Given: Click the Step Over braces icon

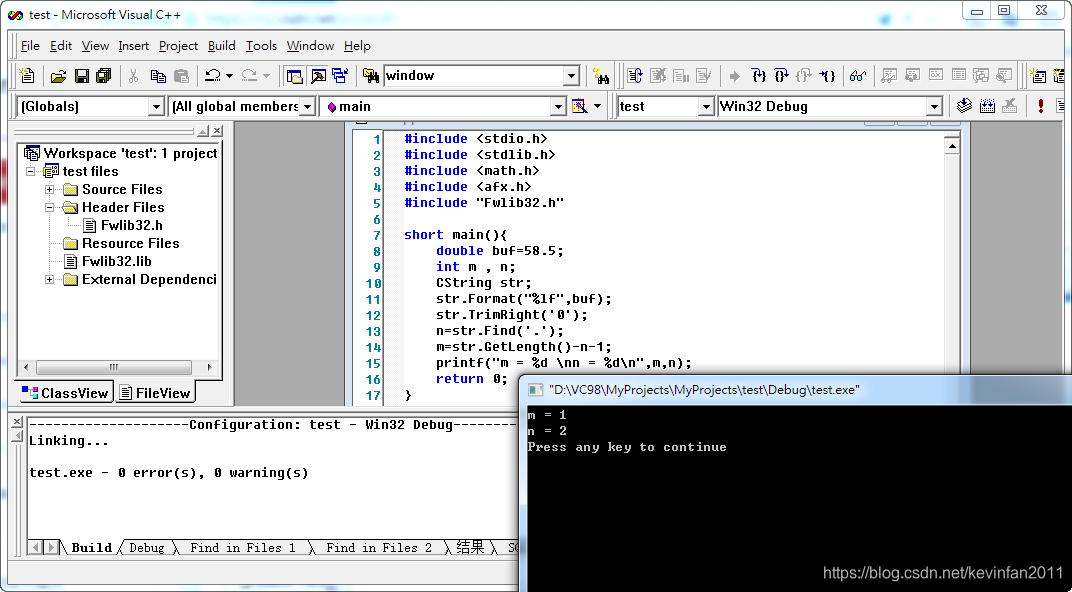Looking at the screenshot, I should point(781,76).
